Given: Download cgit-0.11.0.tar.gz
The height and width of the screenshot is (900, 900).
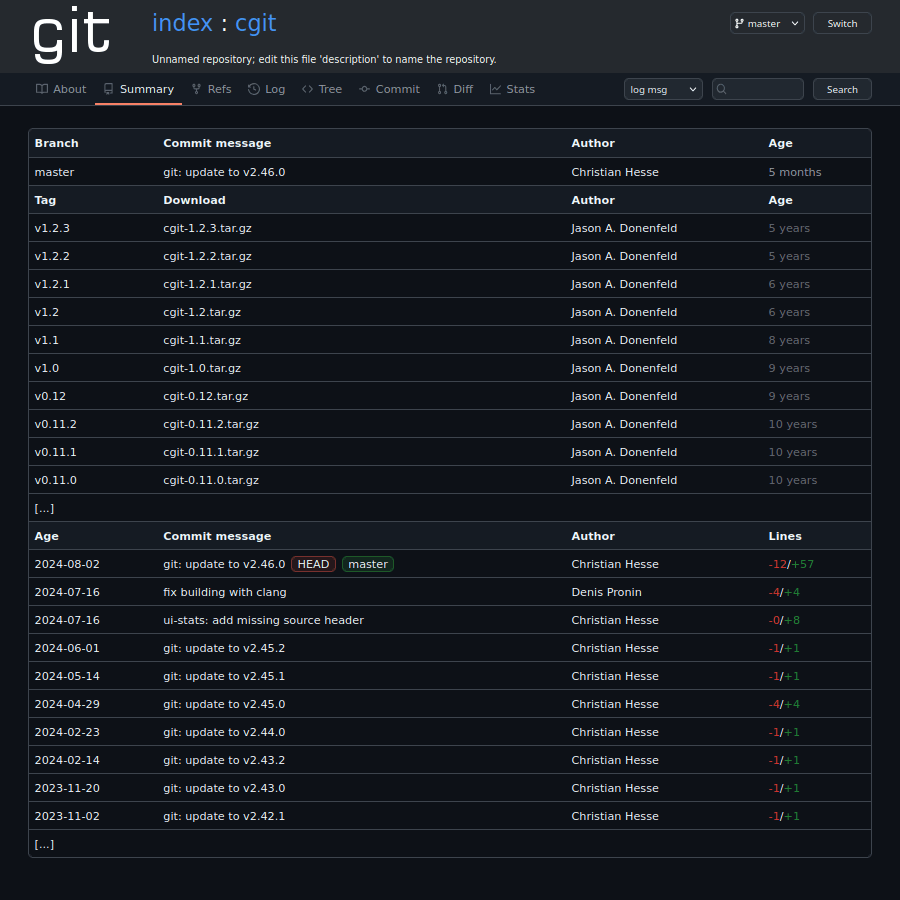Looking at the screenshot, I should coord(211,480).
